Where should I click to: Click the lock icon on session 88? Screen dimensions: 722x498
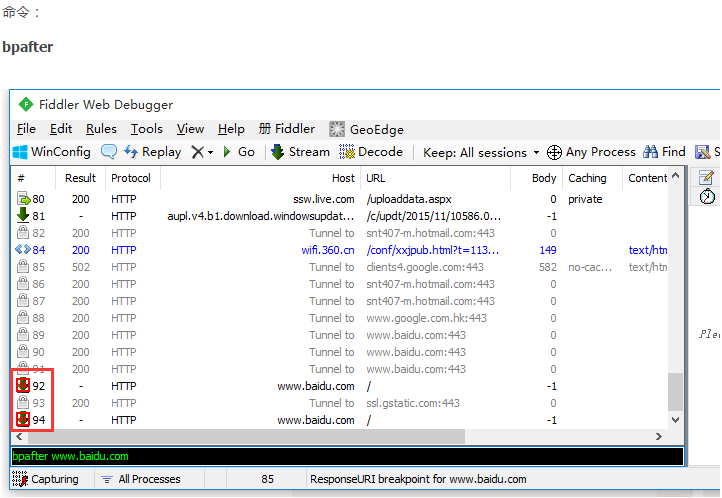tap(23, 318)
